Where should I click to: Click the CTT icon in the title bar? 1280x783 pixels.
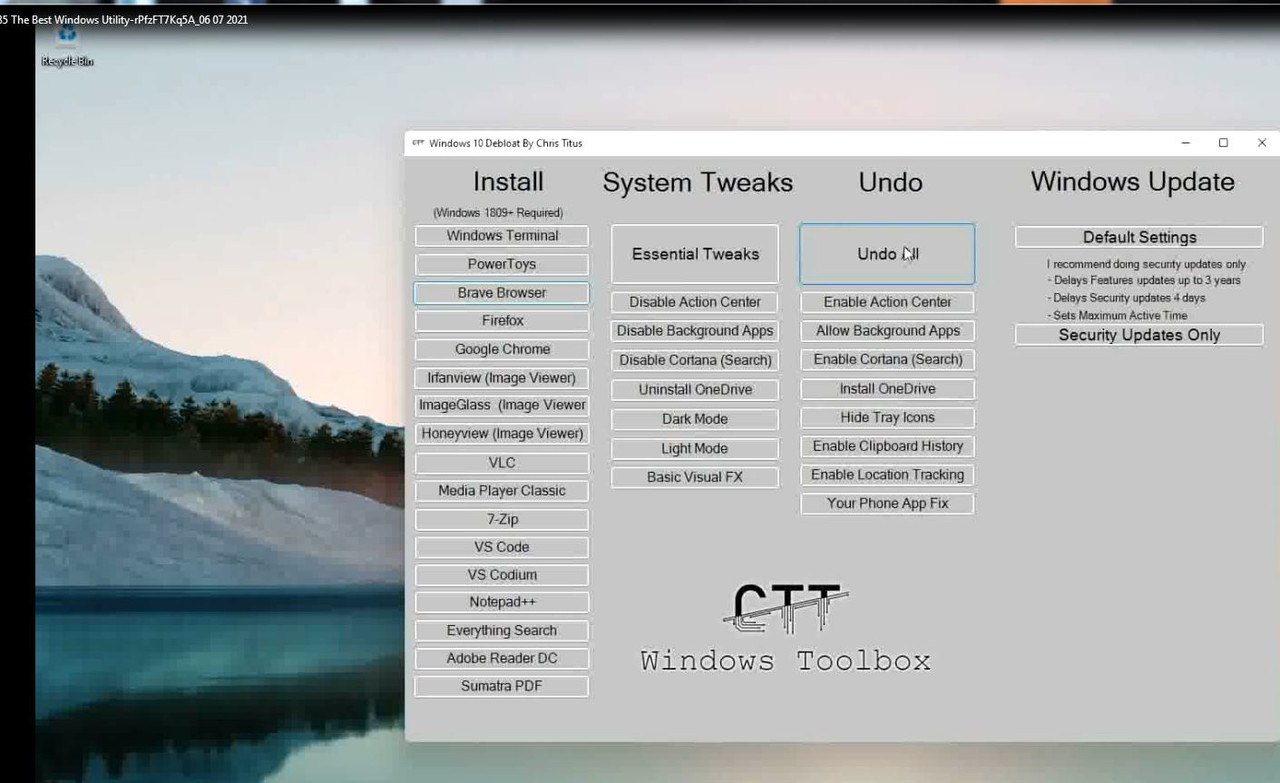tap(418, 143)
